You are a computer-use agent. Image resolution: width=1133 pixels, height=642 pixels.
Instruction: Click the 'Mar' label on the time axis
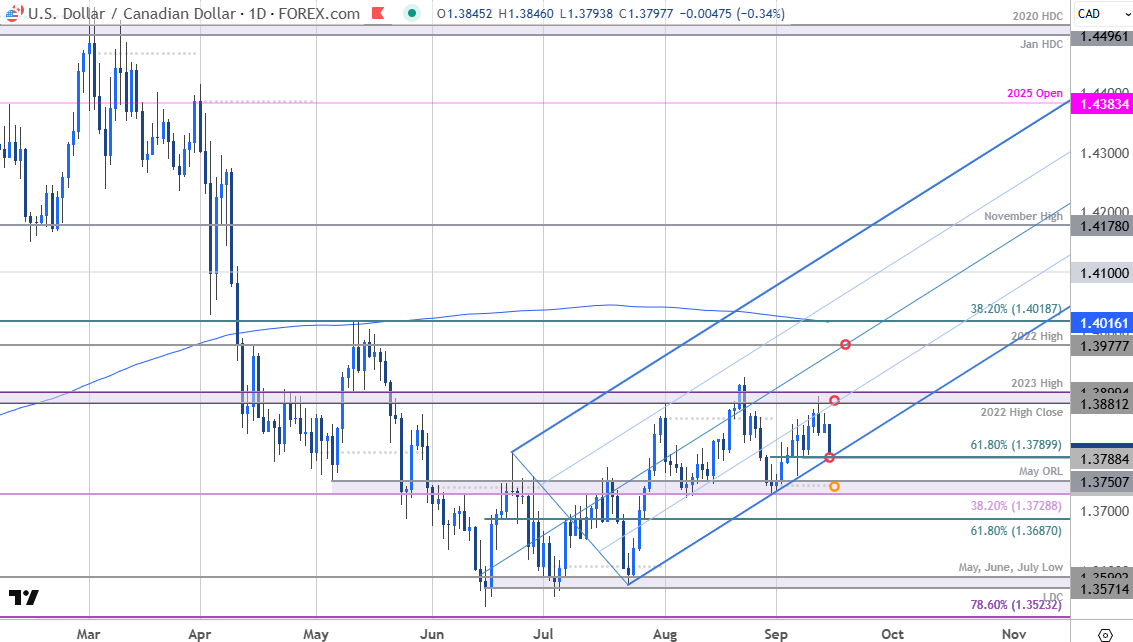coord(88,634)
